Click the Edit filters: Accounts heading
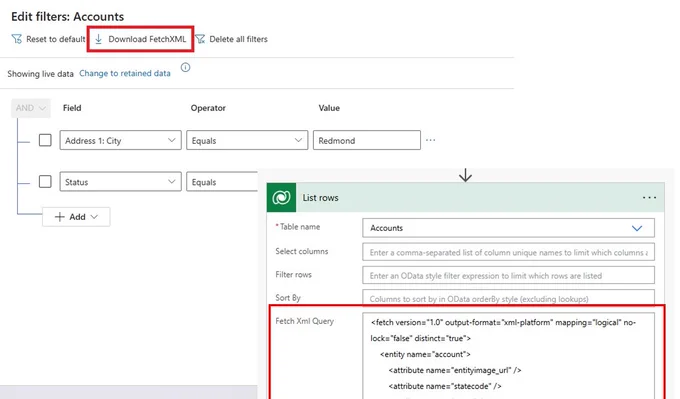680x399 pixels. coord(68,16)
